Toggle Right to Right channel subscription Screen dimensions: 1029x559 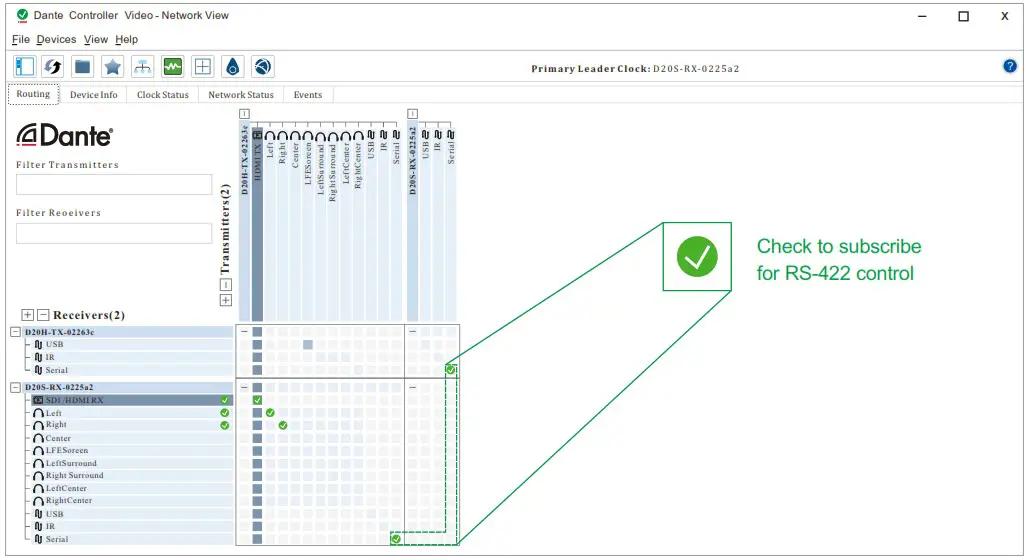pos(283,425)
